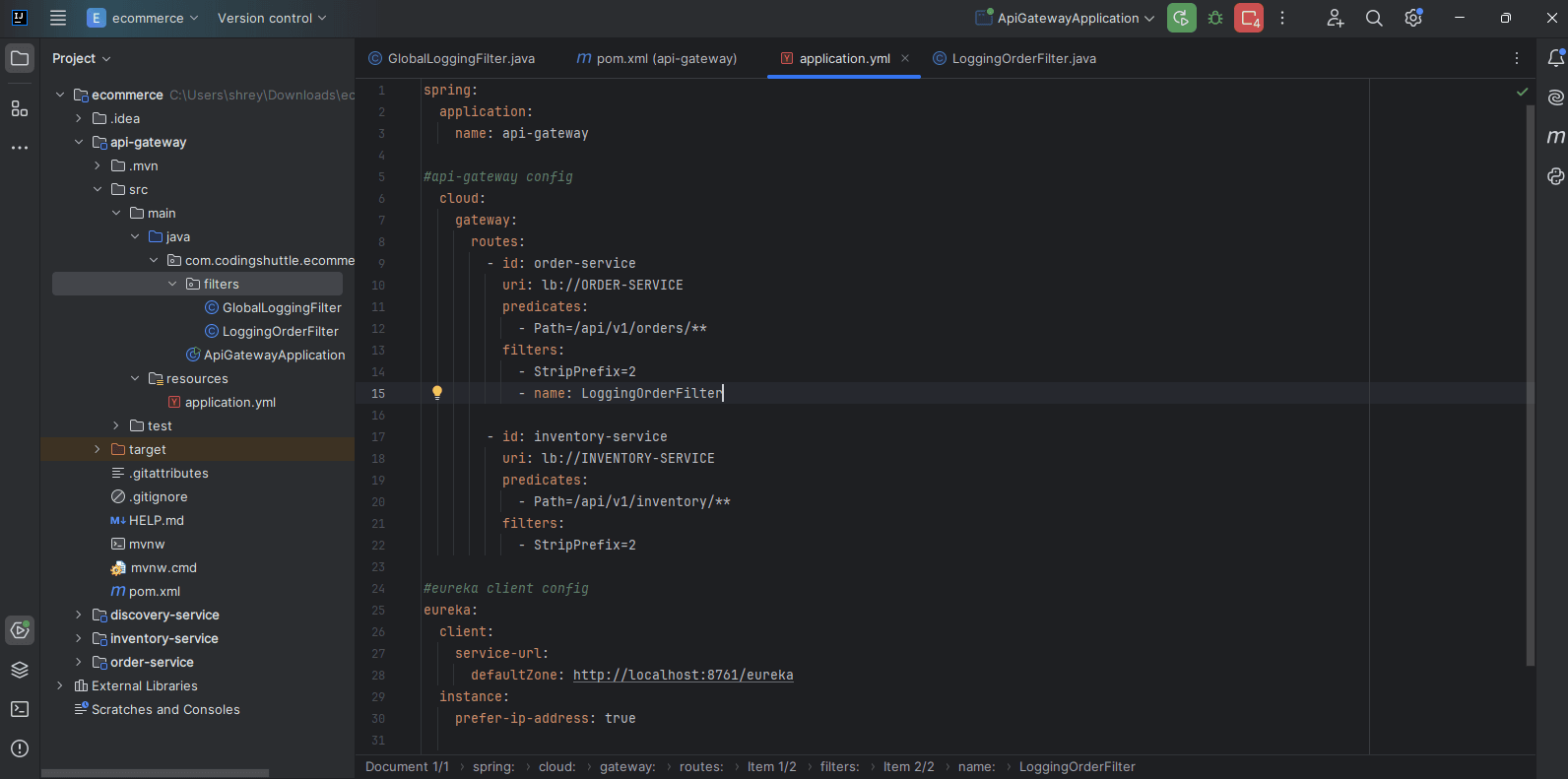Switch to LoggingOrderFilter.java tab

tap(1014, 58)
